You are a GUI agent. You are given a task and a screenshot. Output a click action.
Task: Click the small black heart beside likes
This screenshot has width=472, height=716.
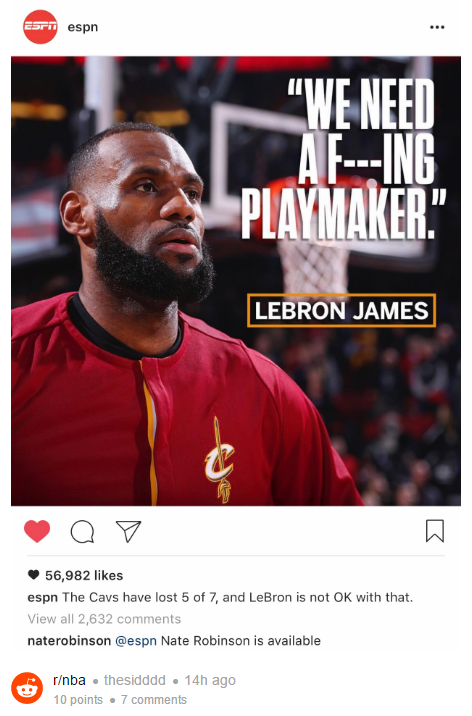(33, 575)
